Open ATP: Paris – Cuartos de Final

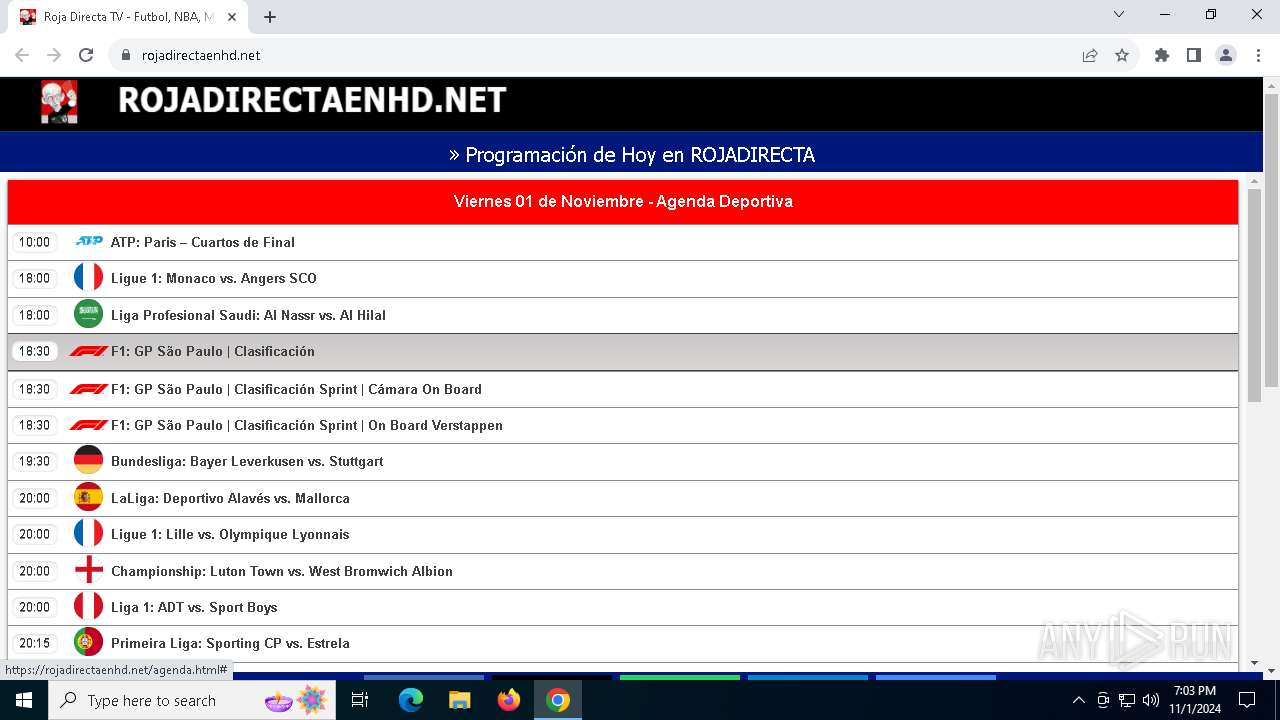[203, 242]
